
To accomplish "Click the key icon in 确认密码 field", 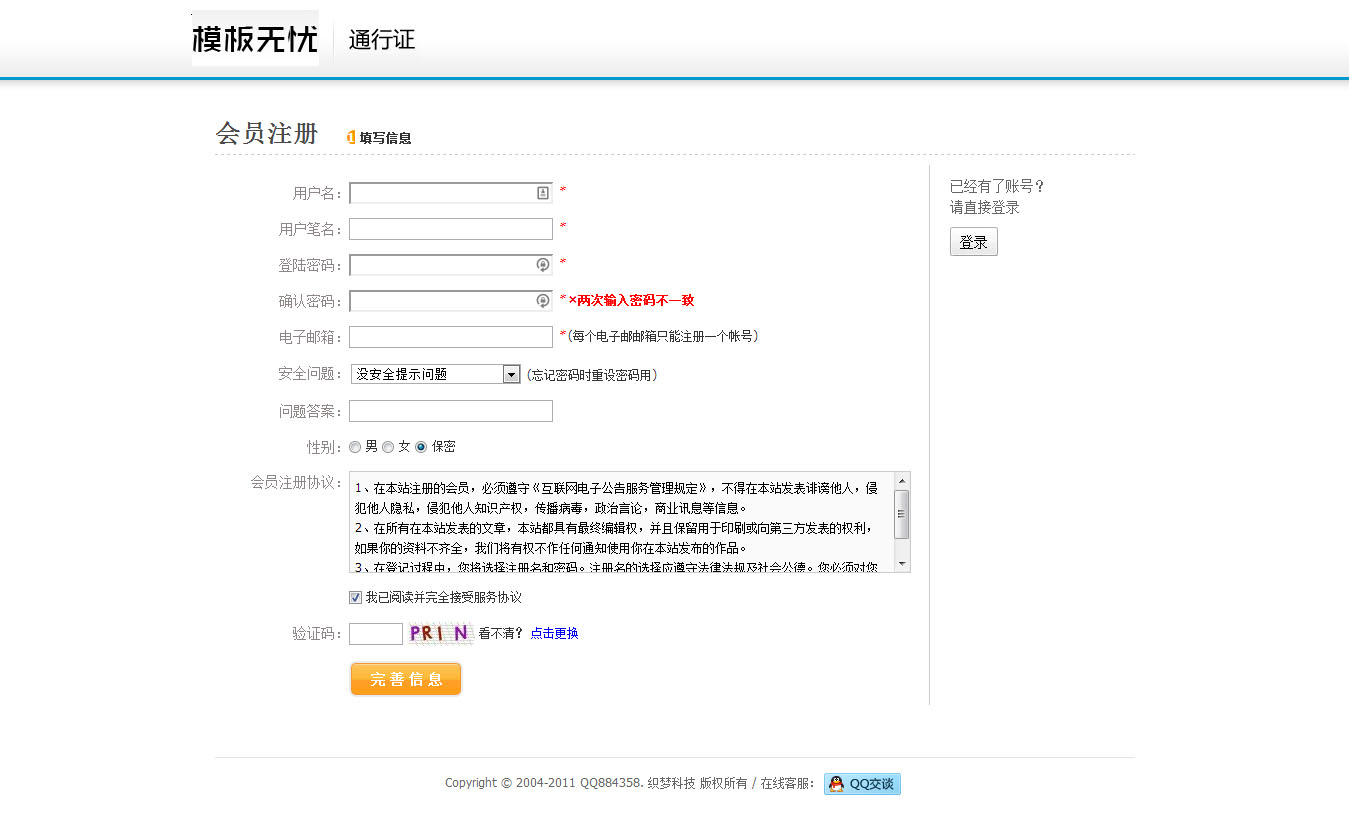I will click(x=543, y=301).
